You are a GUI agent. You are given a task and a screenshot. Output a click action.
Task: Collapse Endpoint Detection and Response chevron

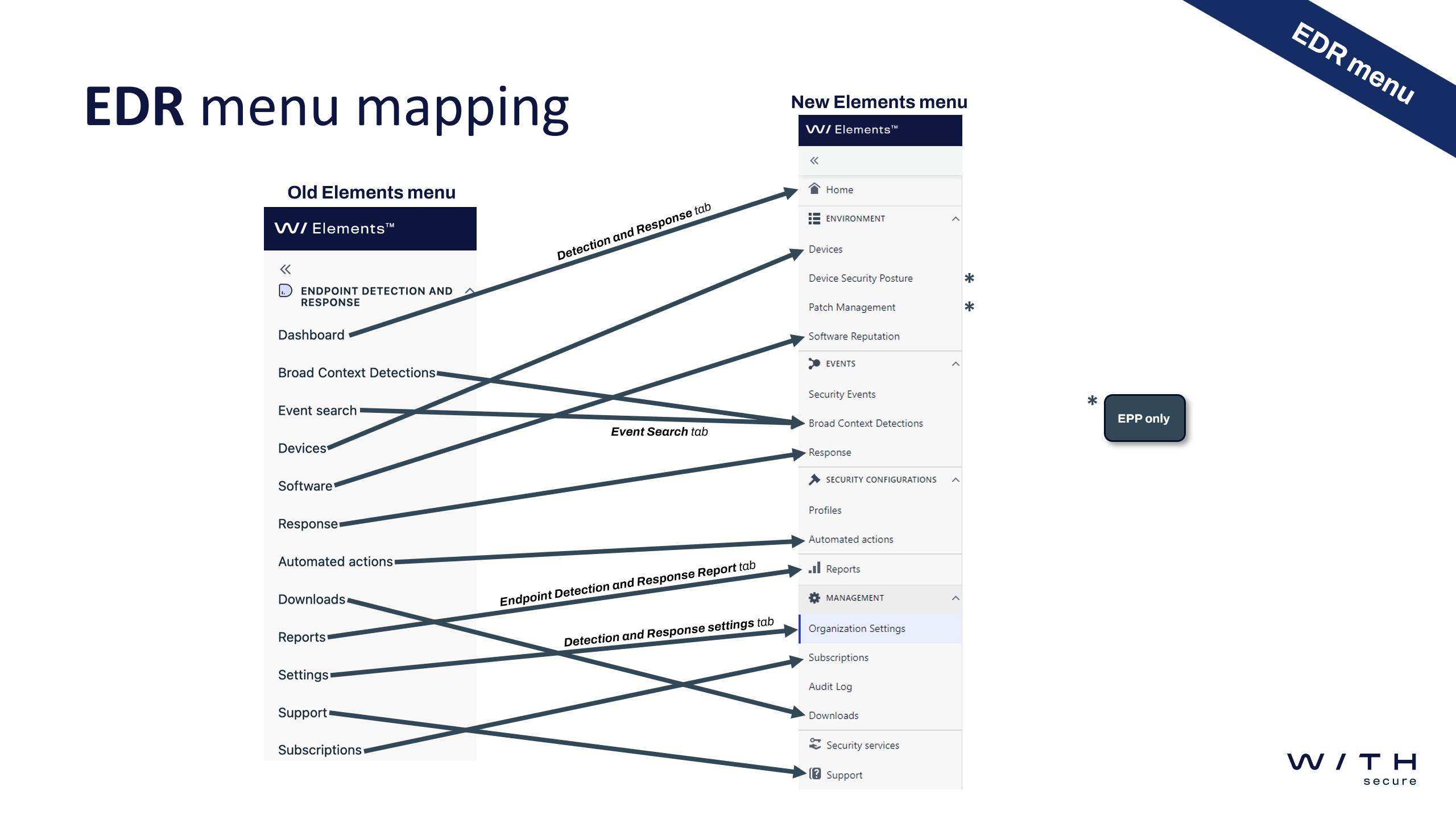(x=470, y=291)
